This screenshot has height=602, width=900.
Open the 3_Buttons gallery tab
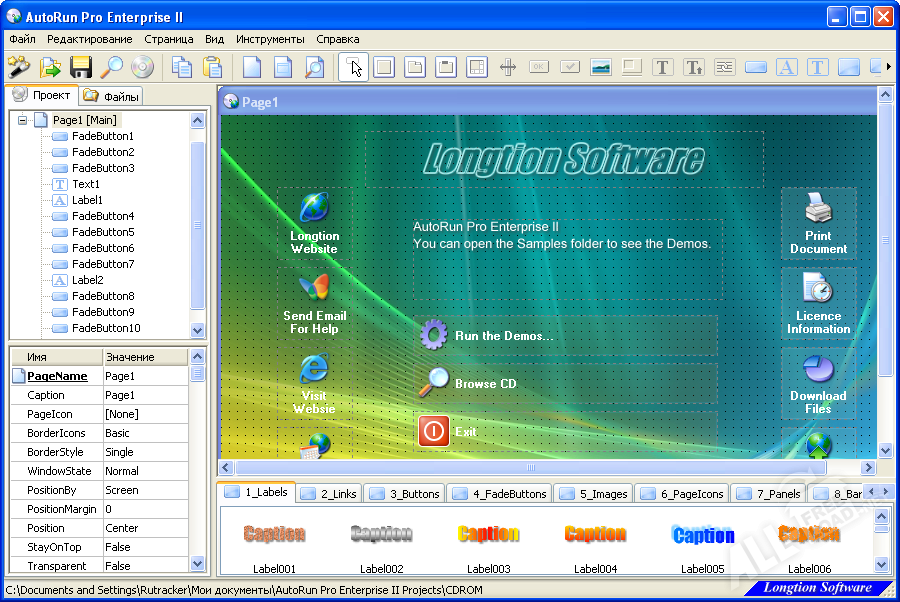405,493
